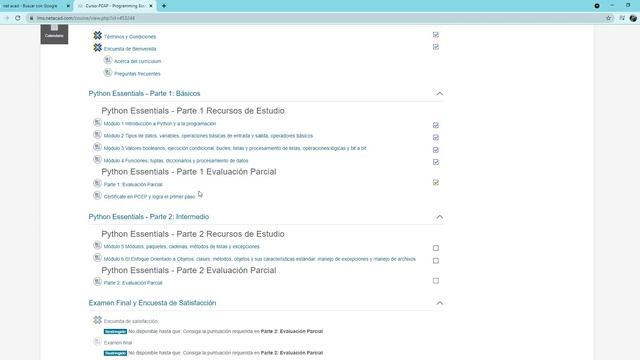Check the Módulo 5 completion box
The image size is (640, 360).
(436, 248)
